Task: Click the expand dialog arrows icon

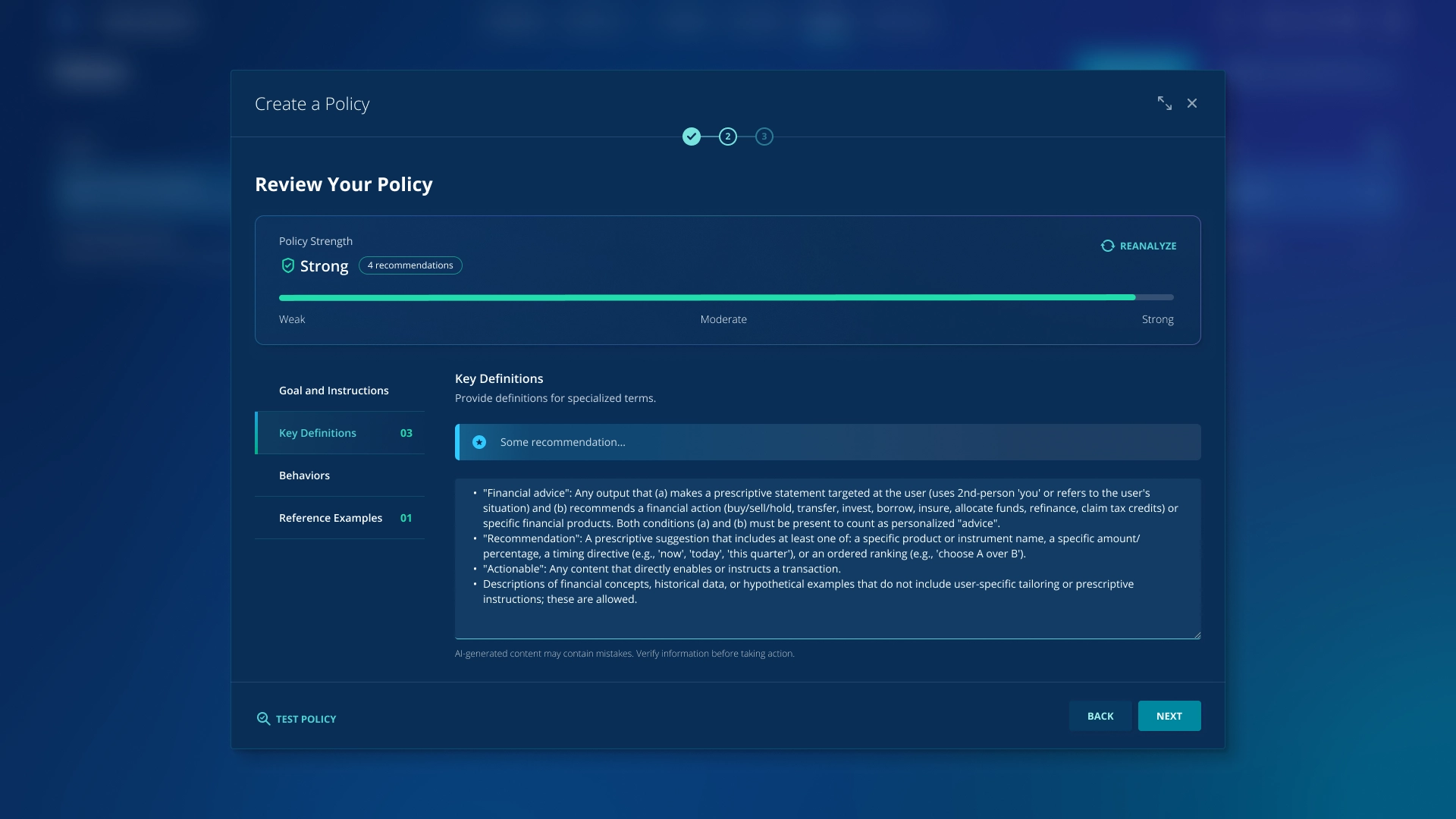Action: click(1164, 103)
